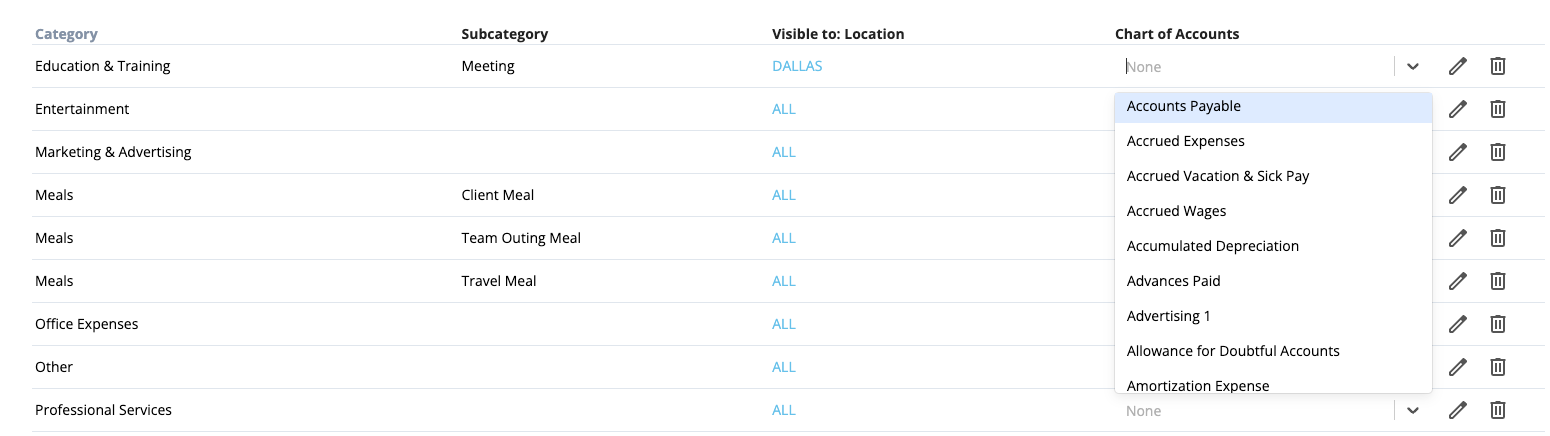1550x436 pixels.
Task: Click the trash icon for Other category
Action: click(1498, 367)
